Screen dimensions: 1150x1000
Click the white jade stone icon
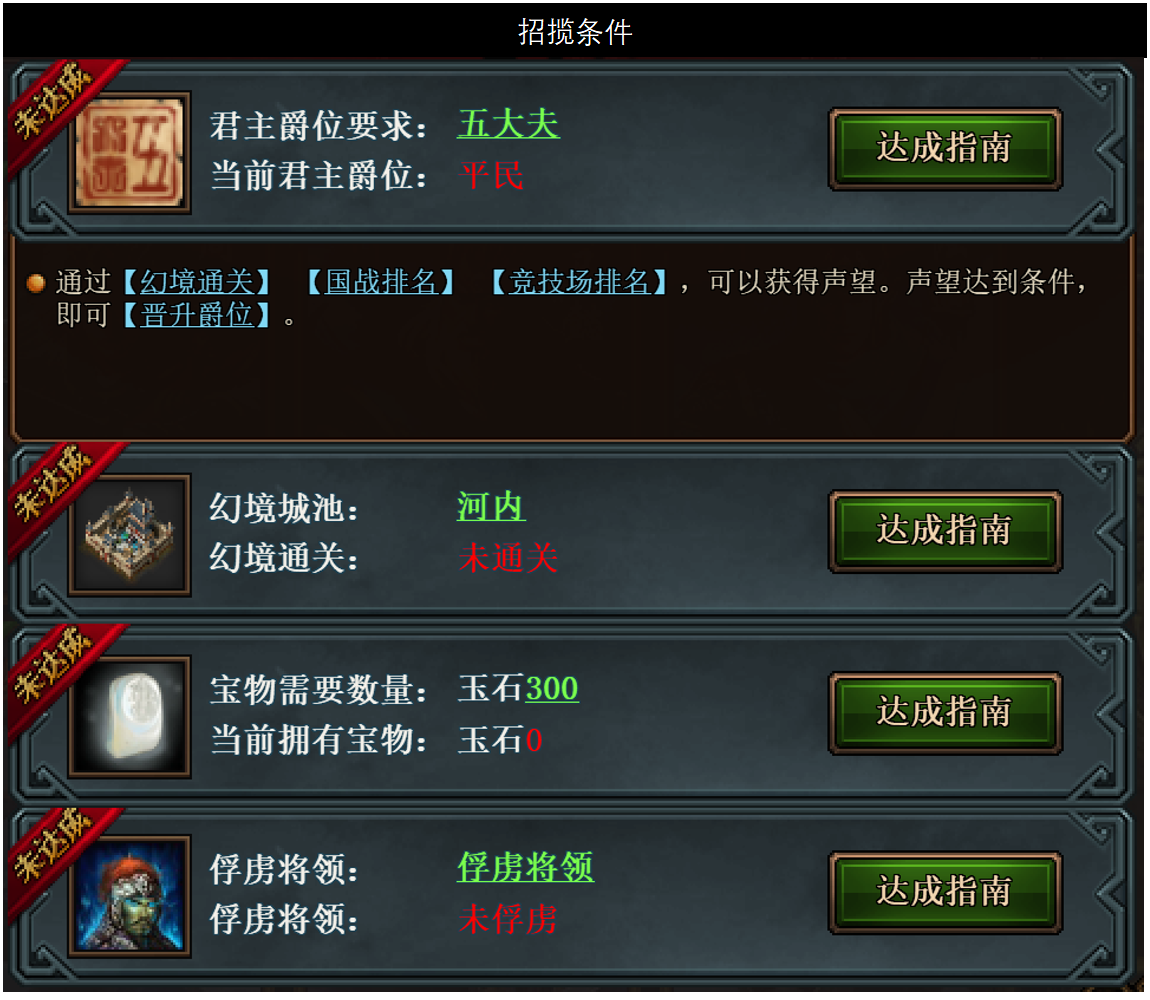pyautogui.click(x=129, y=717)
